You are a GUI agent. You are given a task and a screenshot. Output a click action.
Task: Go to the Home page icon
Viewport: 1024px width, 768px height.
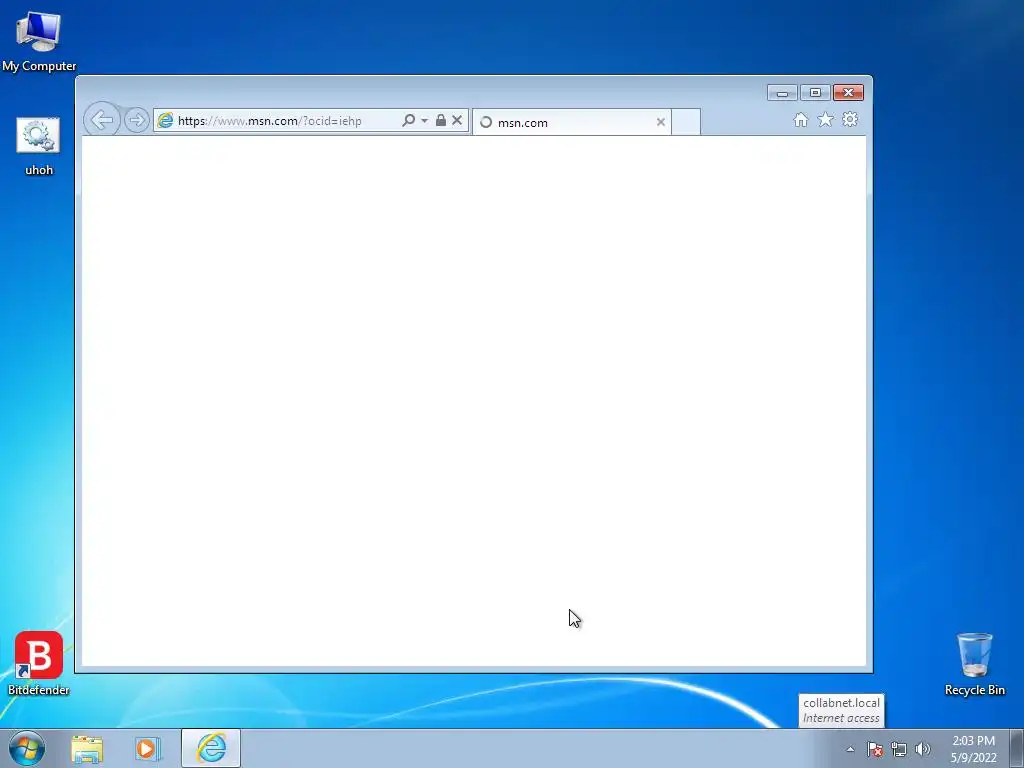pos(801,120)
